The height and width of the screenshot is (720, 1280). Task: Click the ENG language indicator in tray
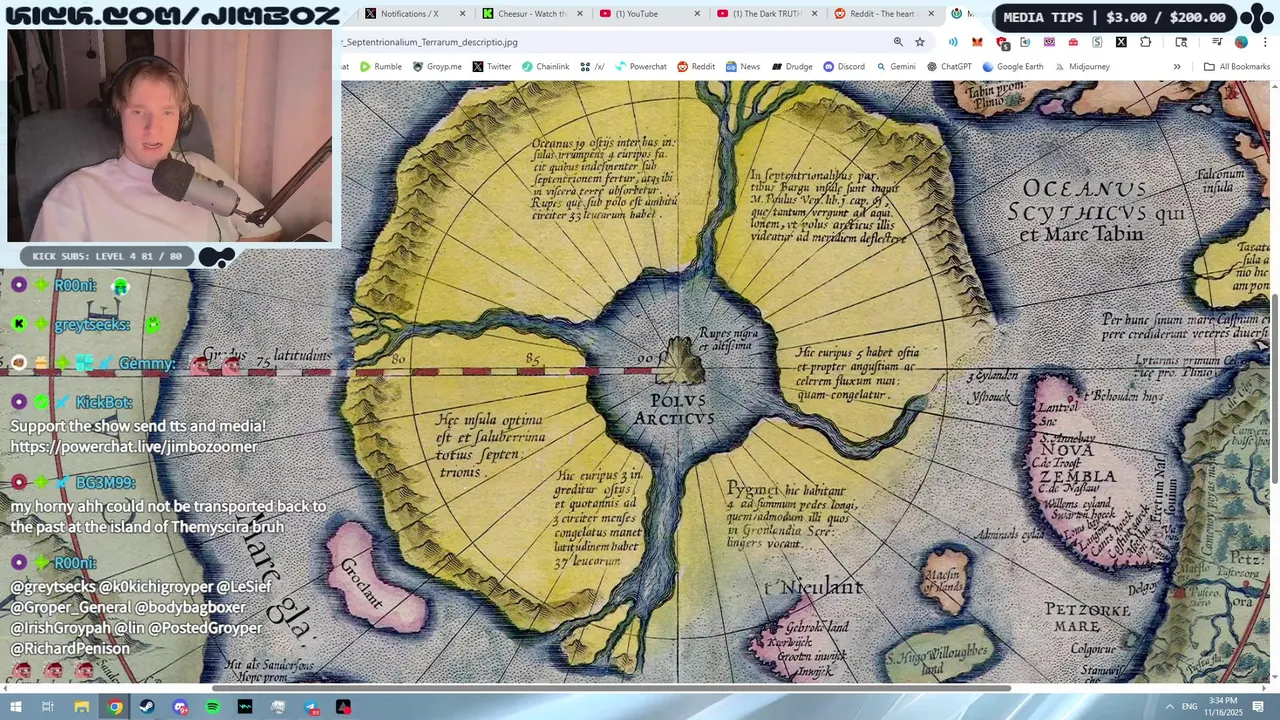1189,707
